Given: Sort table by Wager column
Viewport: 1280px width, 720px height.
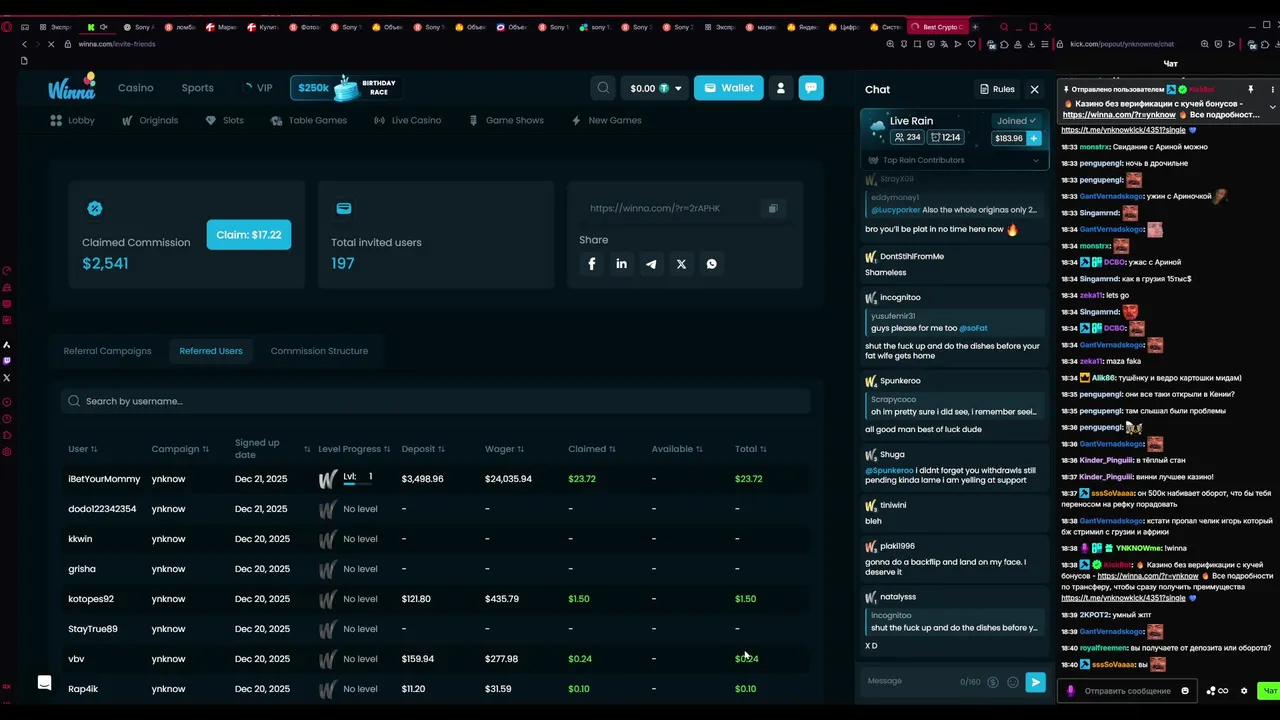Looking at the screenshot, I should tap(504, 449).
